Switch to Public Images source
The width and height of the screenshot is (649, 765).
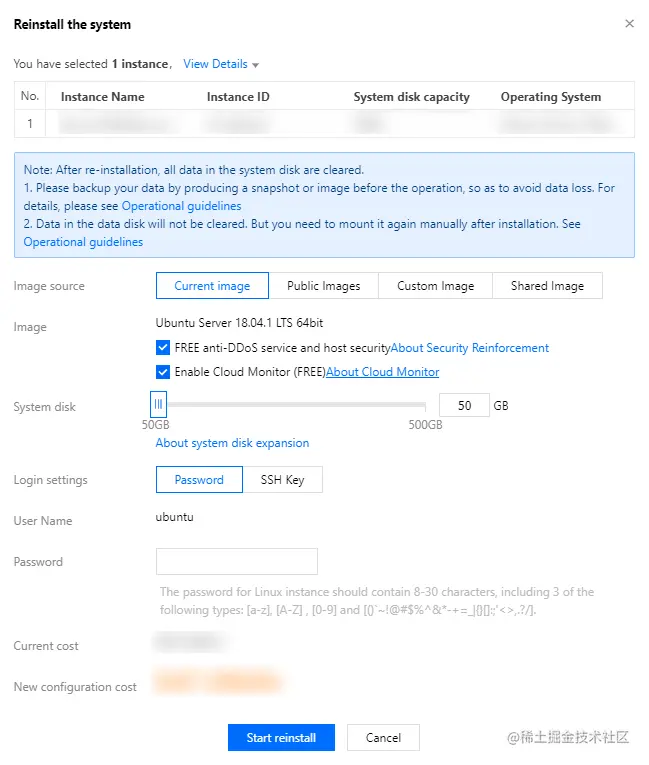pyautogui.click(x=323, y=285)
